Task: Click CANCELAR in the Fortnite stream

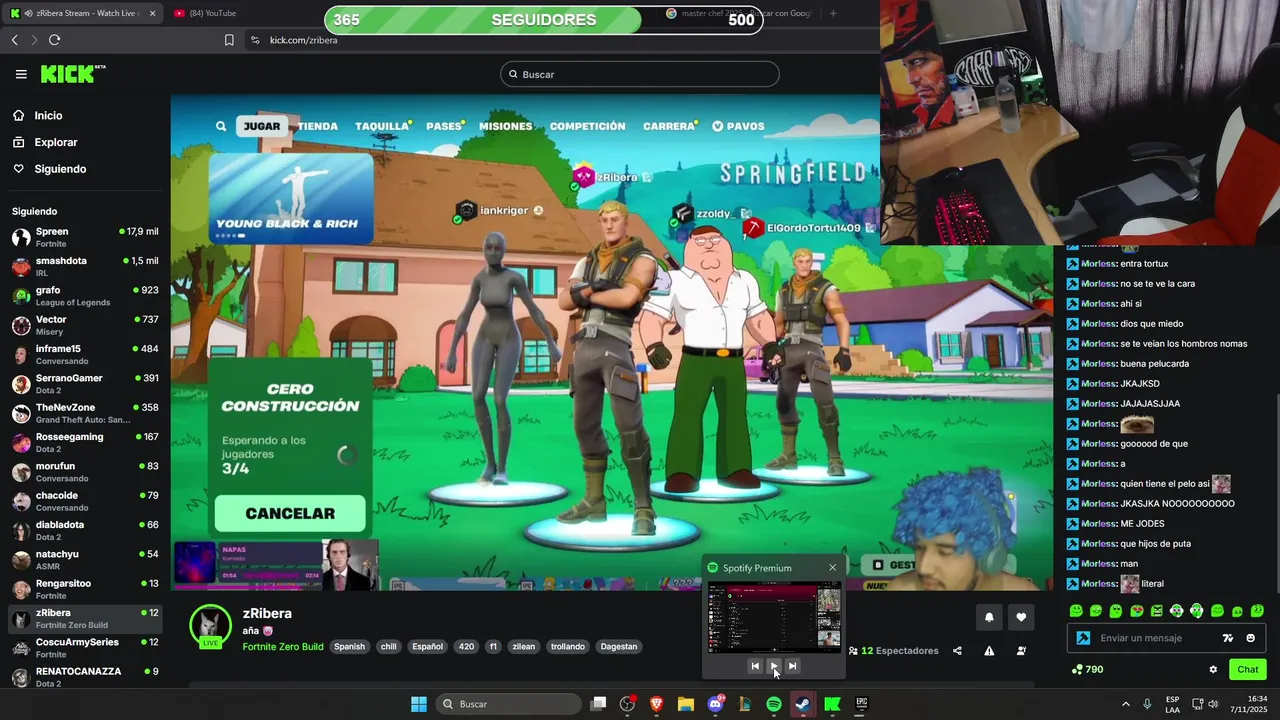Action: click(x=290, y=513)
